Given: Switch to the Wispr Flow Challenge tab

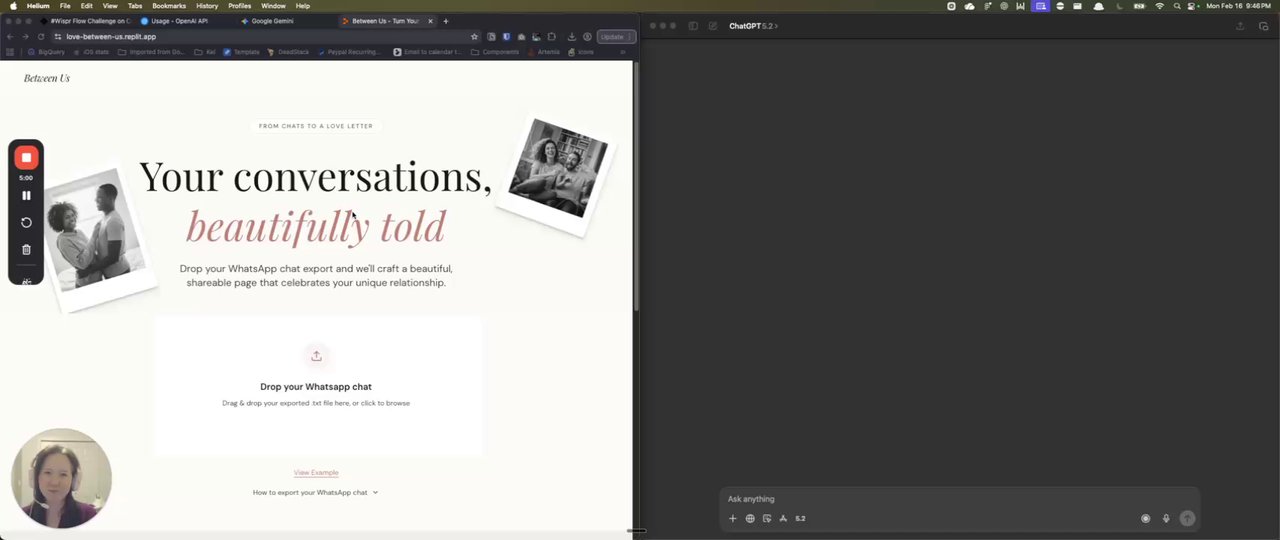Looking at the screenshot, I should tap(88, 21).
